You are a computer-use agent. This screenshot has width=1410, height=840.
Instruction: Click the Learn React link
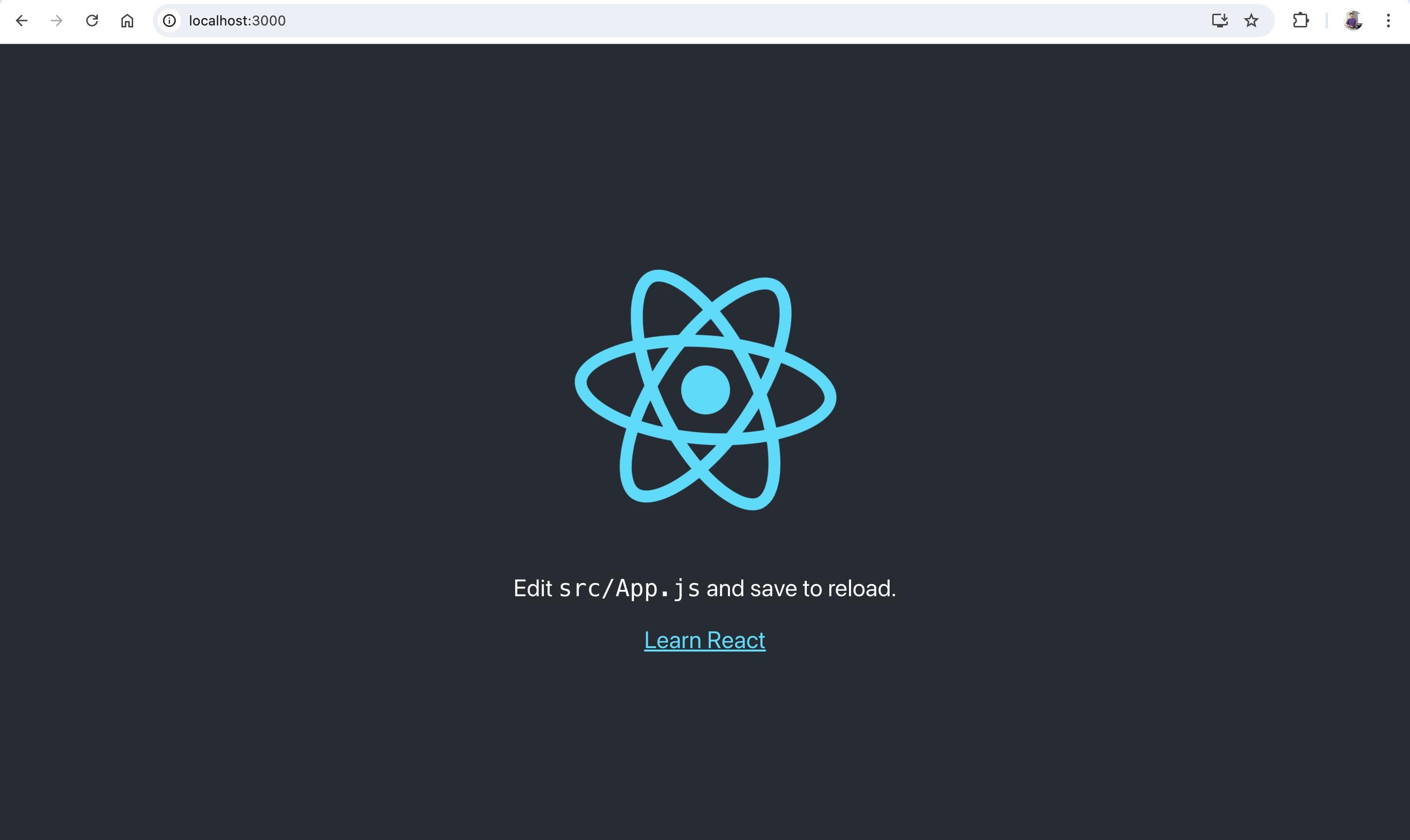tap(705, 640)
